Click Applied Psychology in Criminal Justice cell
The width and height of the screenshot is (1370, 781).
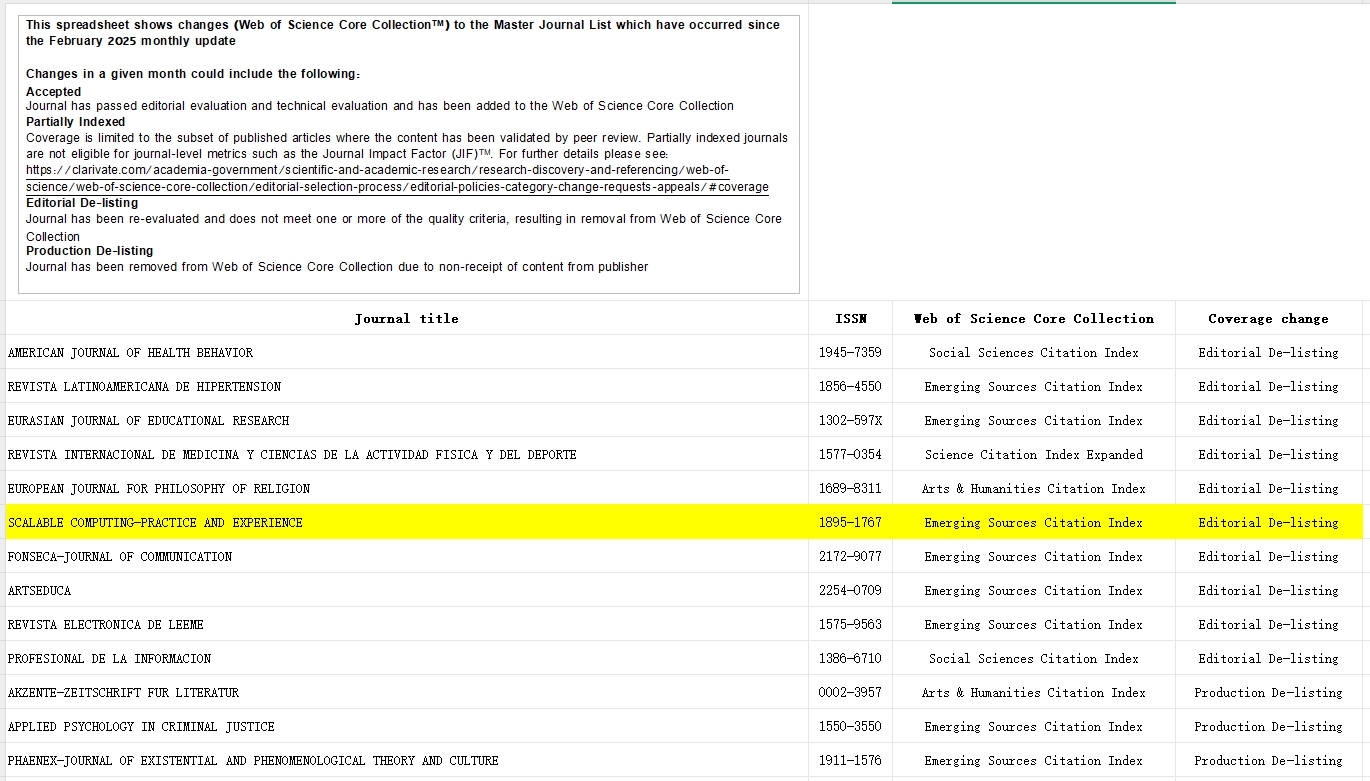[x=407, y=726]
